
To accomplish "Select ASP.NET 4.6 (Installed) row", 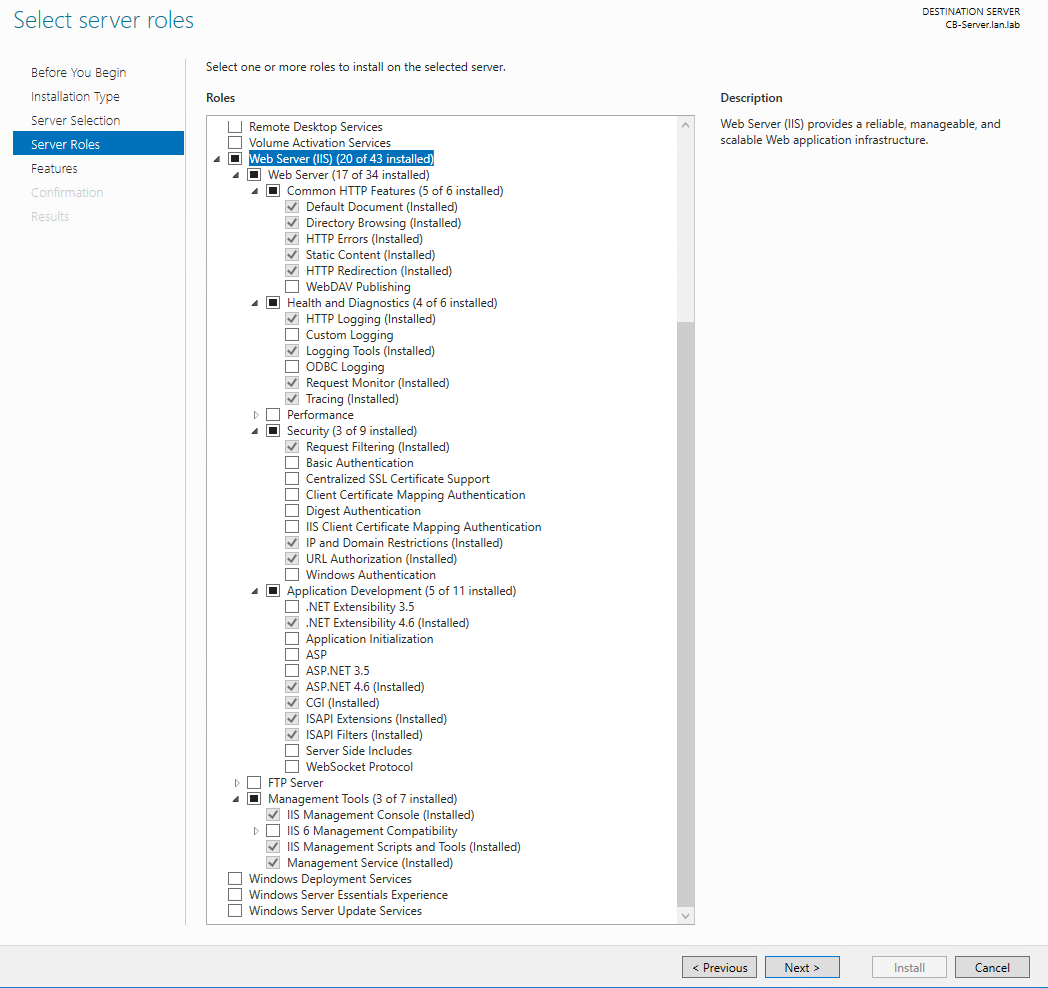I will [365, 687].
